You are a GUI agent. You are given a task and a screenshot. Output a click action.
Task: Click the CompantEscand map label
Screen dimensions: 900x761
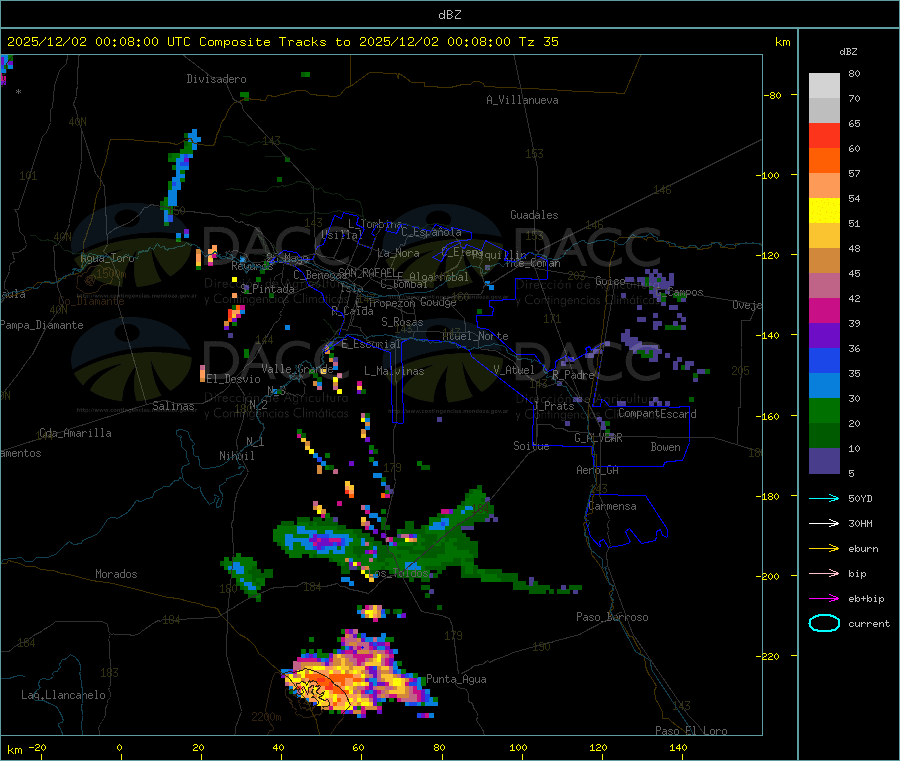tap(657, 414)
